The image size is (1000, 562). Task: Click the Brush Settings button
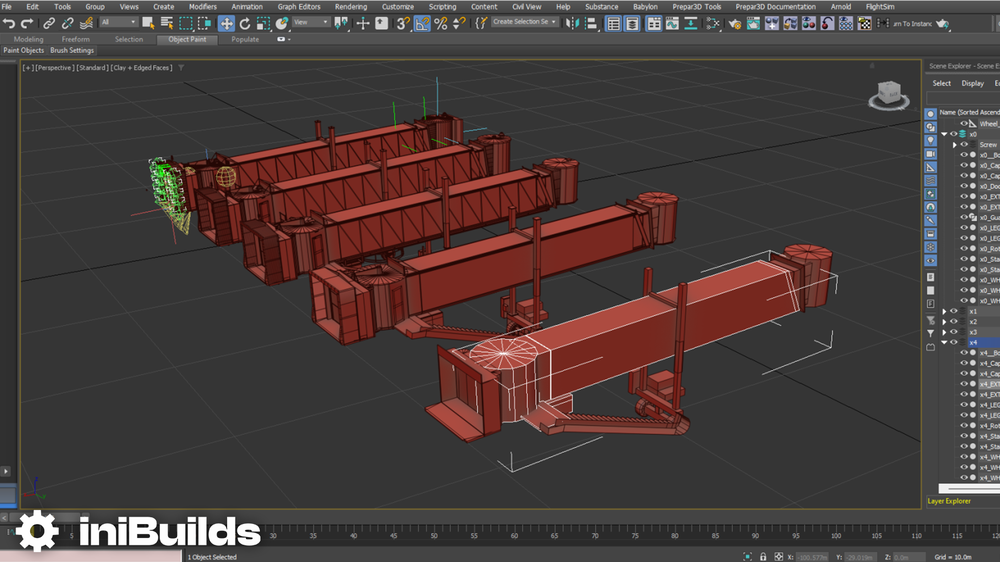(72, 50)
